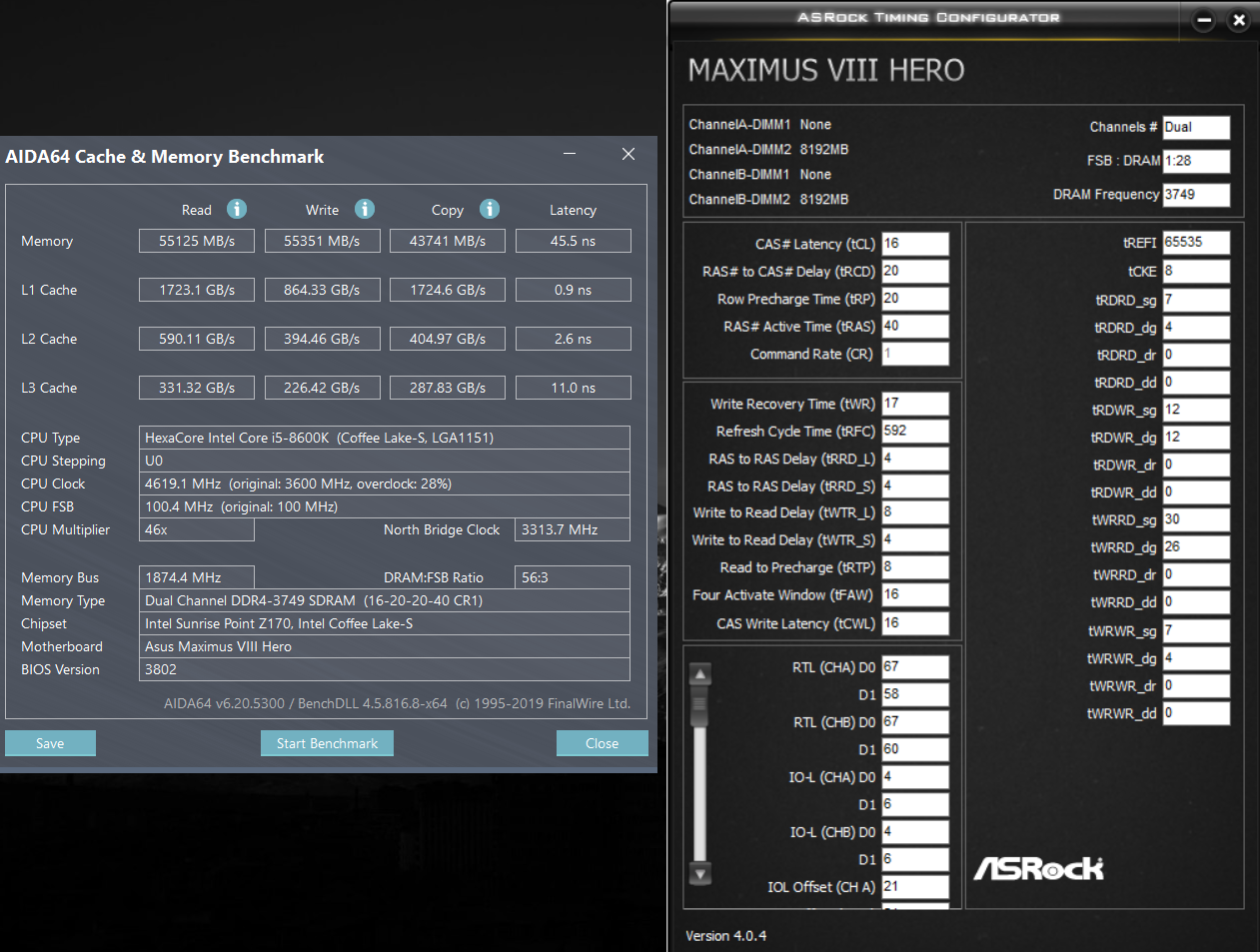1260x952 pixels.
Task: Click the Memory Type value row
Action: (x=385, y=600)
